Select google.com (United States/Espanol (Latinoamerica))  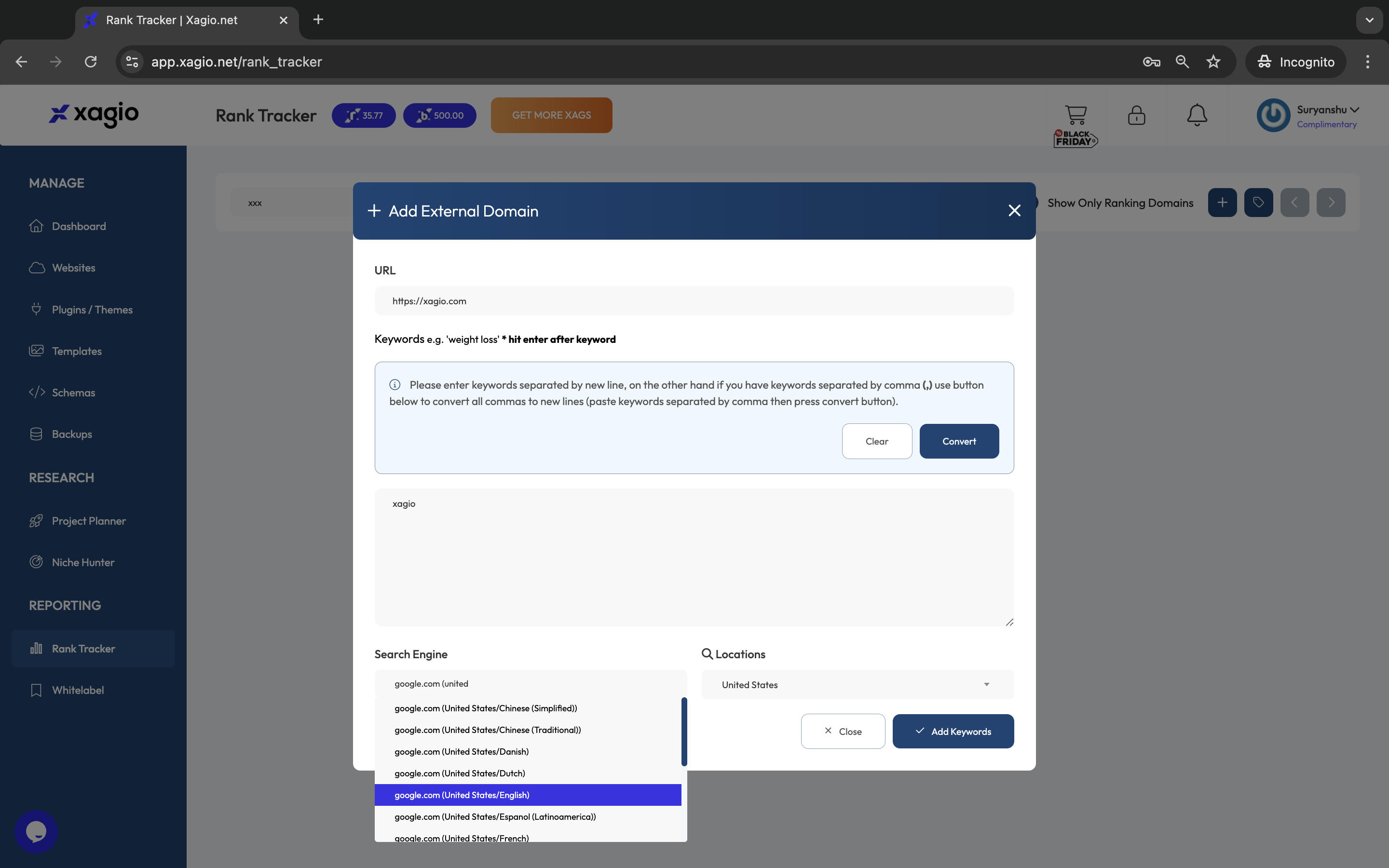click(x=528, y=817)
